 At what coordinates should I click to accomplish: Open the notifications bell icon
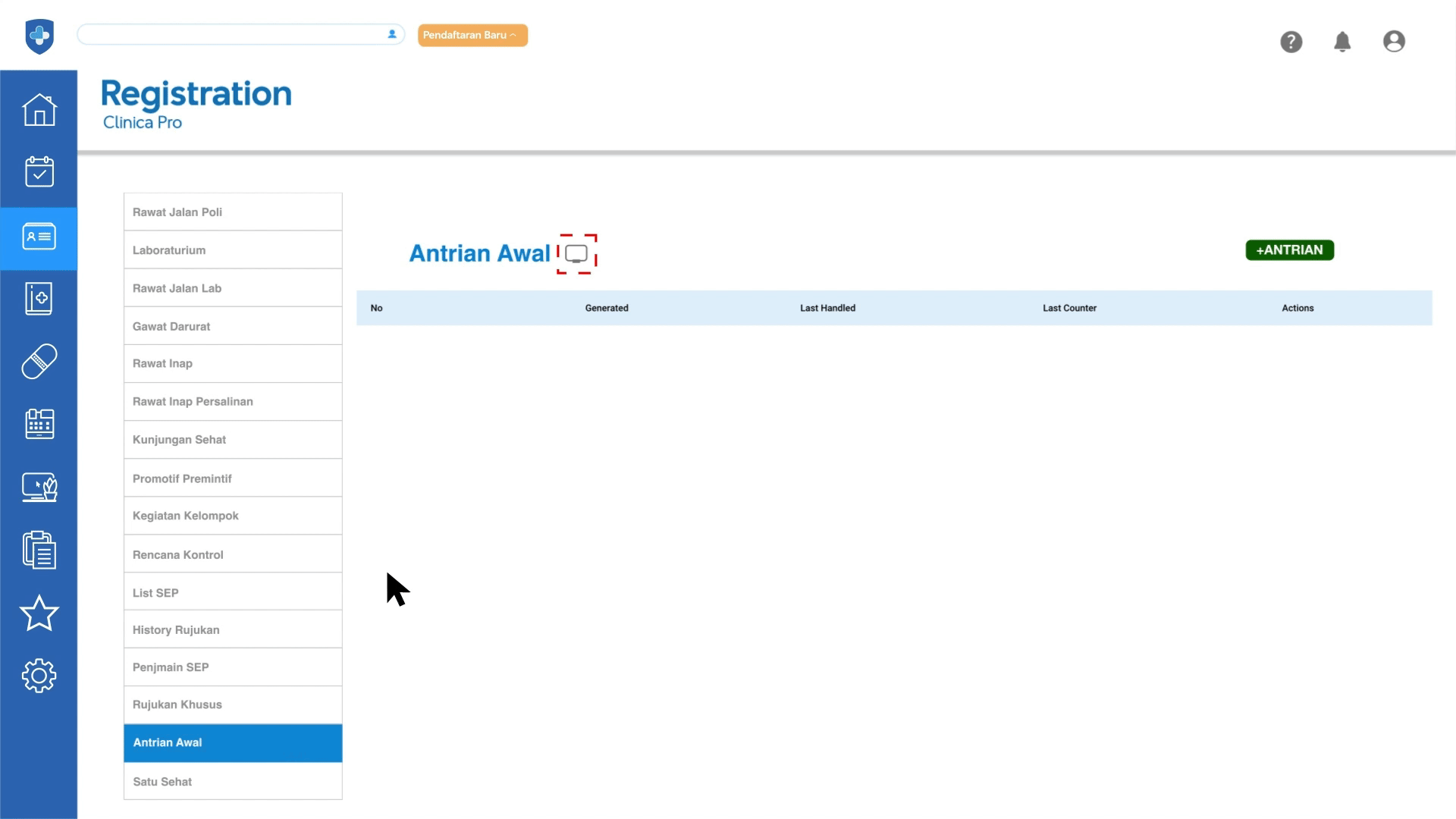pyautogui.click(x=1342, y=42)
